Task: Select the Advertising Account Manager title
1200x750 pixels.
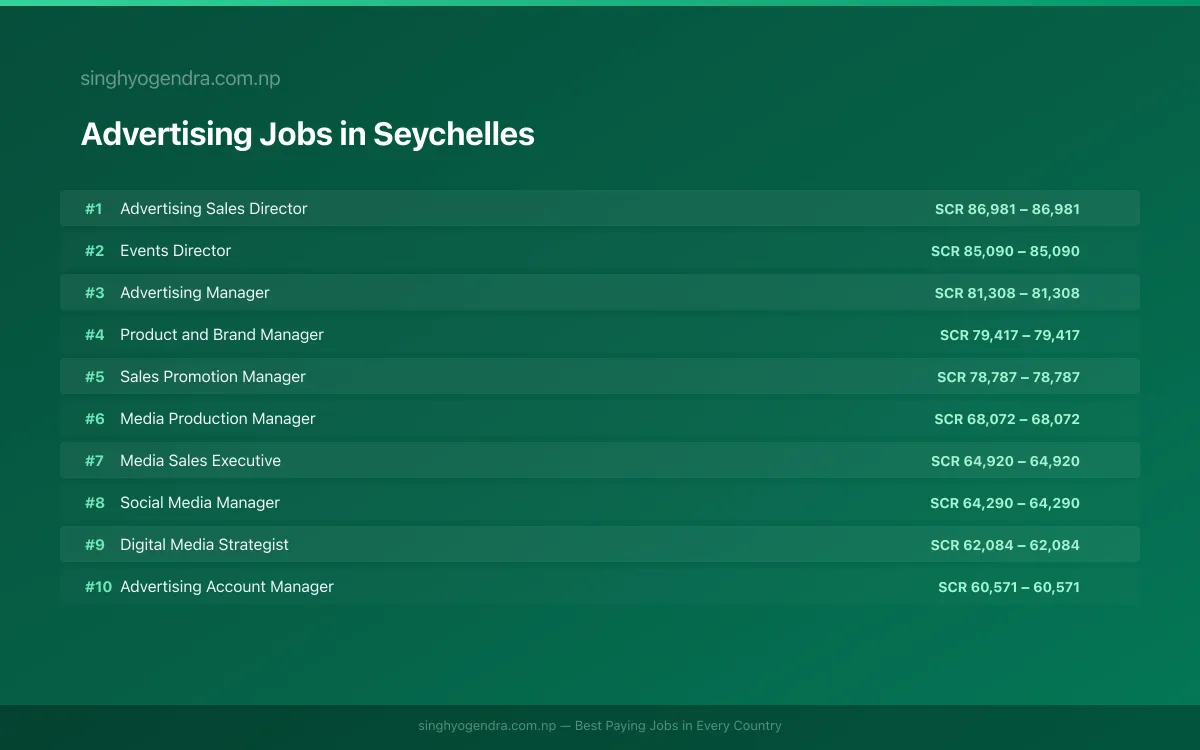Action: 227,587
